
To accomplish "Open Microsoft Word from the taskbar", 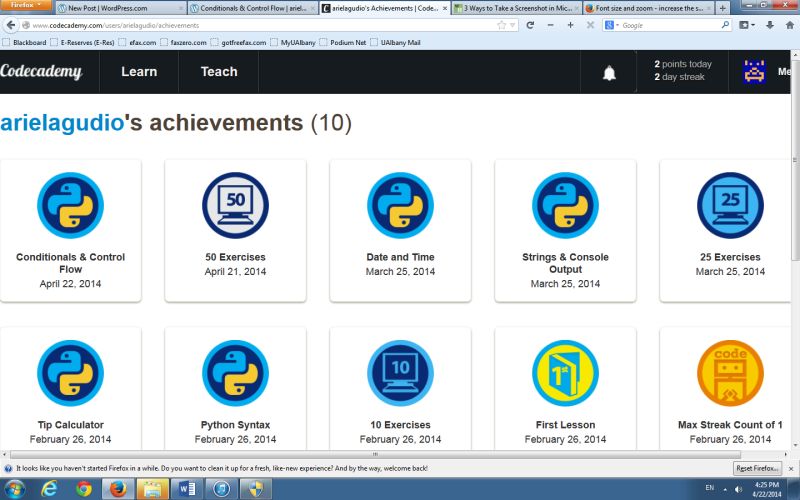I will click(187, 489).
